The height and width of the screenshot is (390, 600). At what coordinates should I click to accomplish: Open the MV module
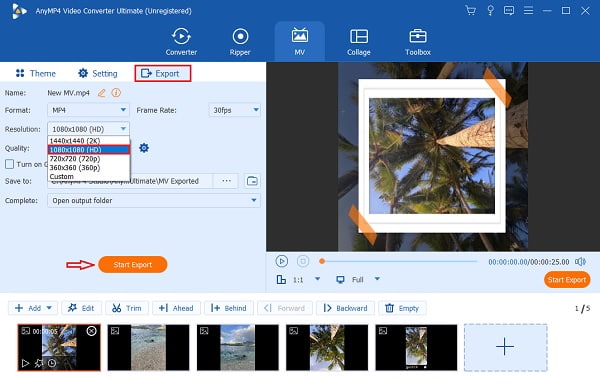(x=300, y=42)
